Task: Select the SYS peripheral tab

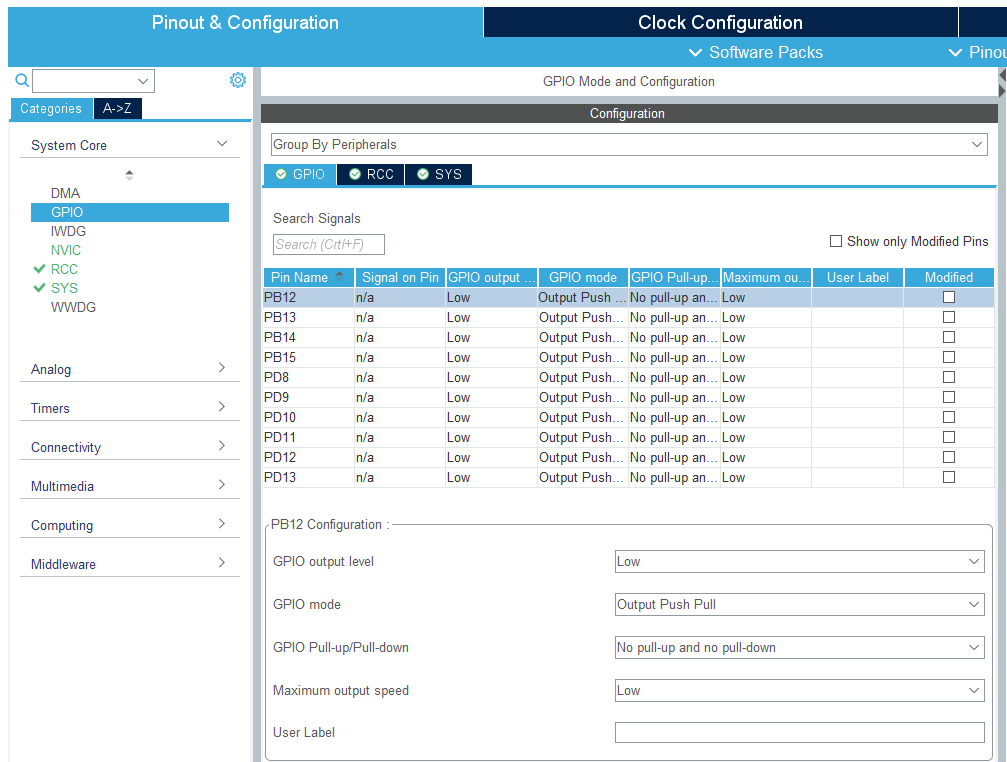Action: click(x=439, y=175)
